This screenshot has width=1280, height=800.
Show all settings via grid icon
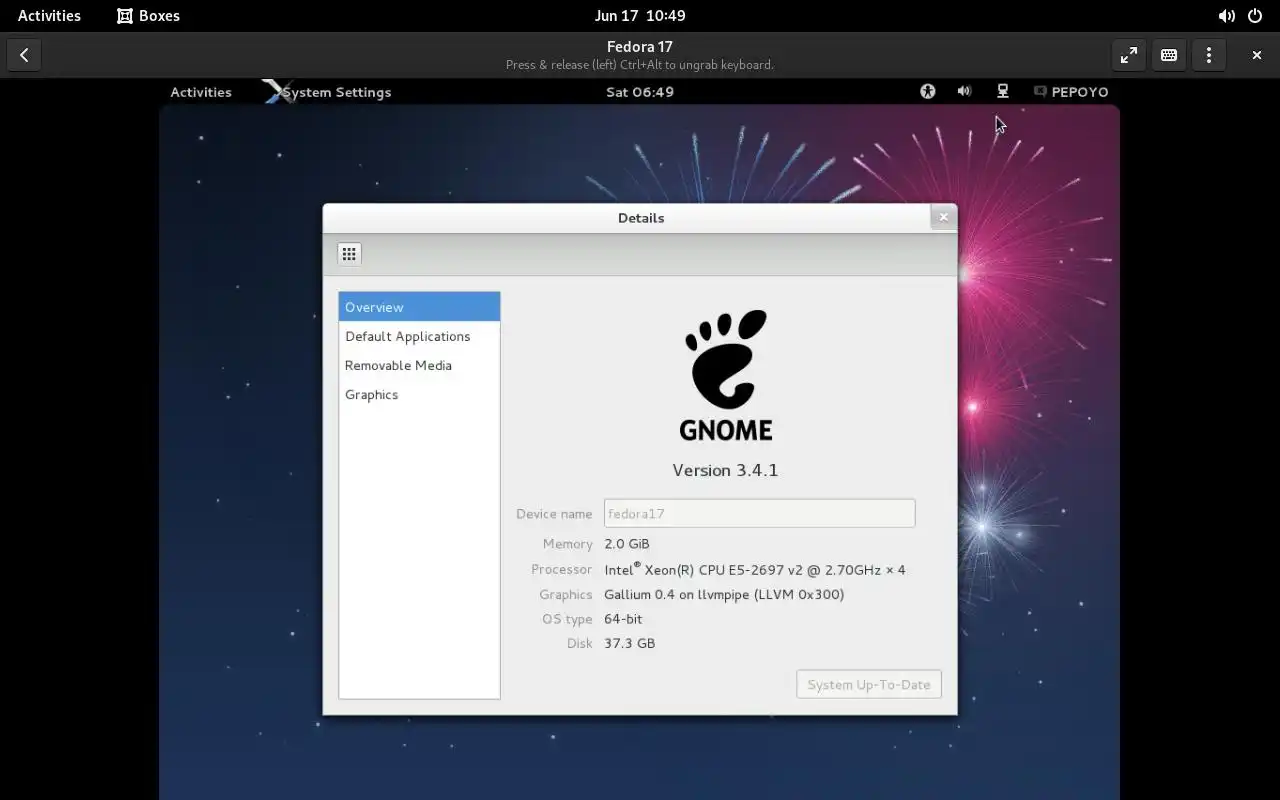[349, 254]
